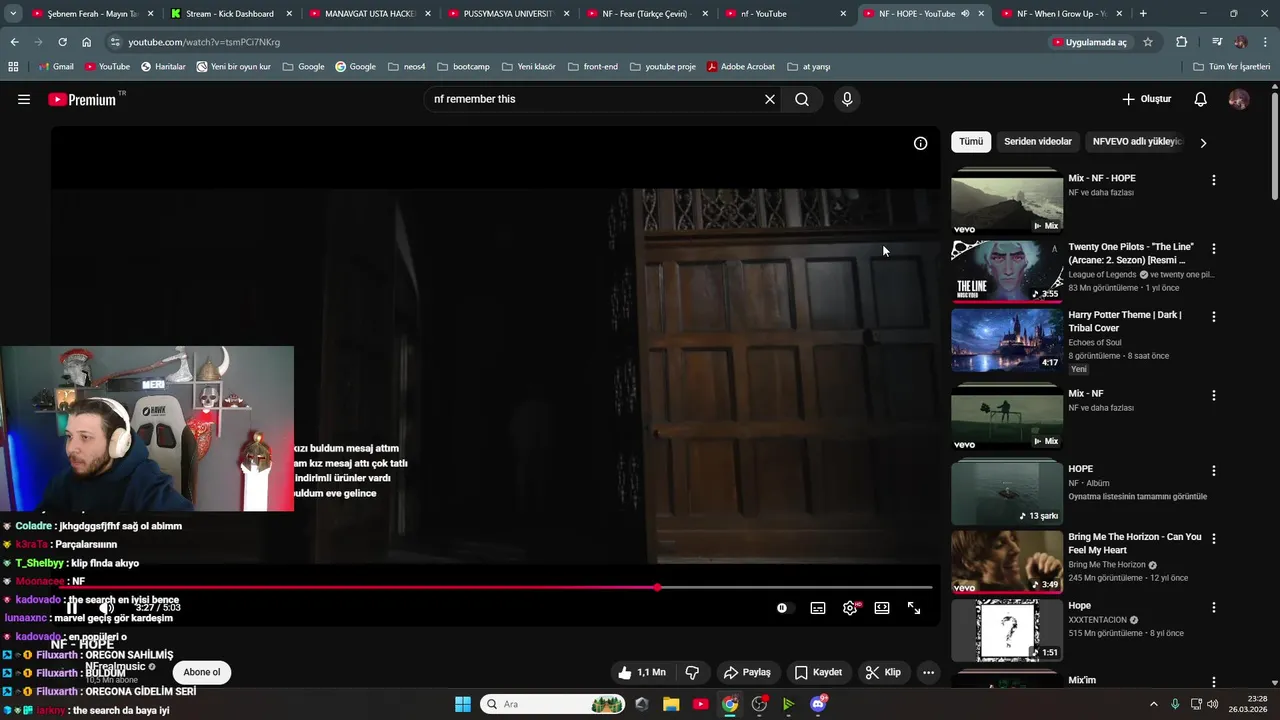1280x720 pixels.
Task: Subscribe using Abone ol button
Action: click(201, 672)
